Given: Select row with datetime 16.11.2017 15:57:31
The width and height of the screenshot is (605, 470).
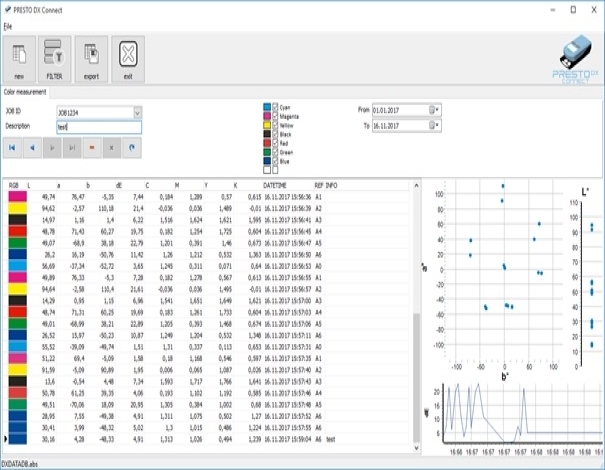Looking at the screenshot, I should pyautogui.click(x=208, y=347).
